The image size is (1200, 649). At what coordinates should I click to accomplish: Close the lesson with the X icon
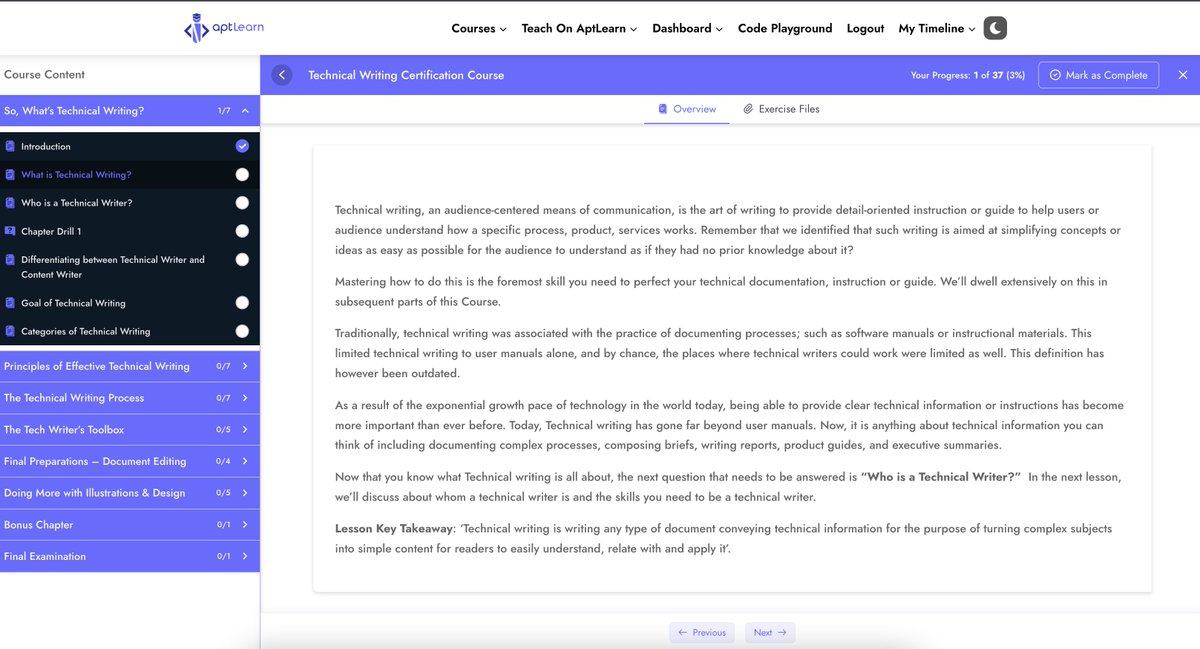[x=1183, y=75]
